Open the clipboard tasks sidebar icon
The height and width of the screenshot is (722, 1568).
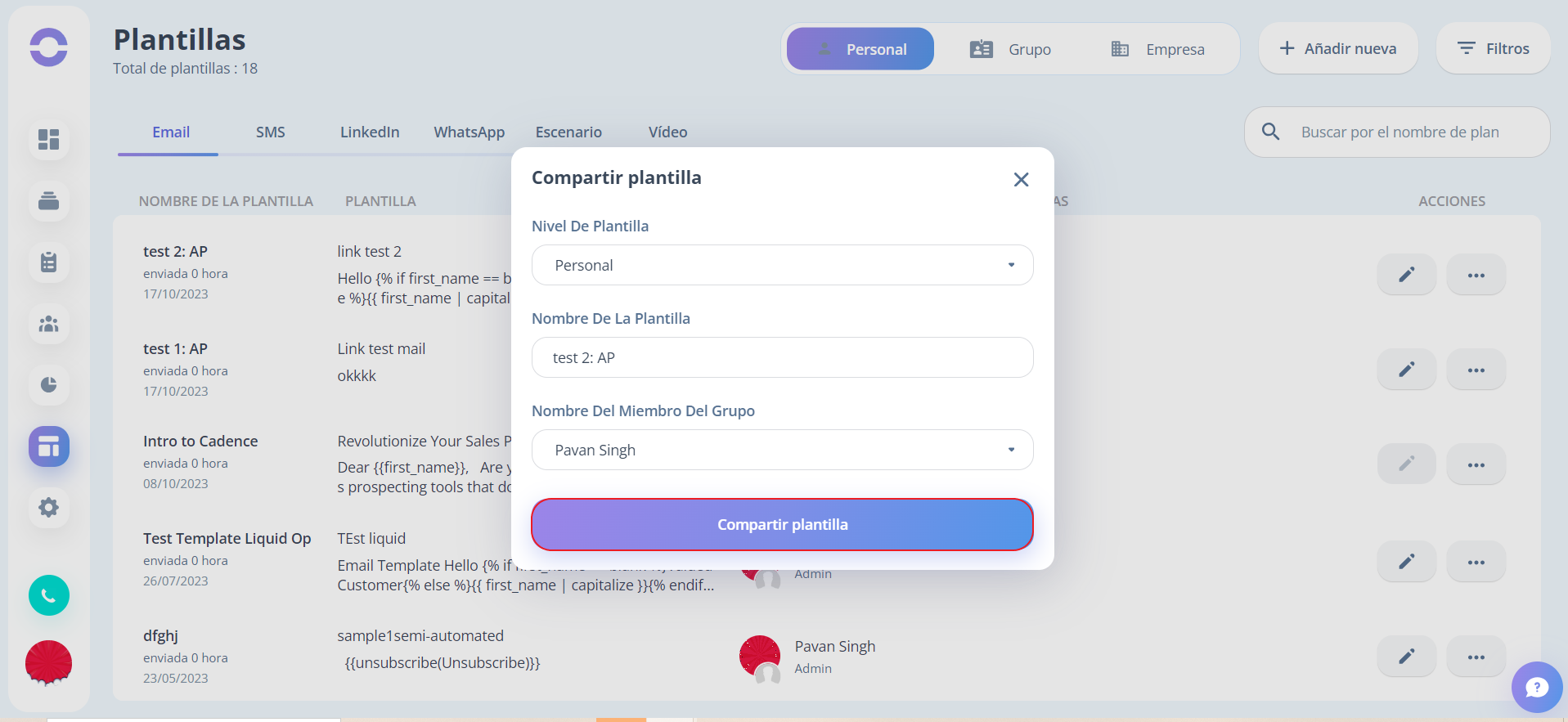coord(49,262)
